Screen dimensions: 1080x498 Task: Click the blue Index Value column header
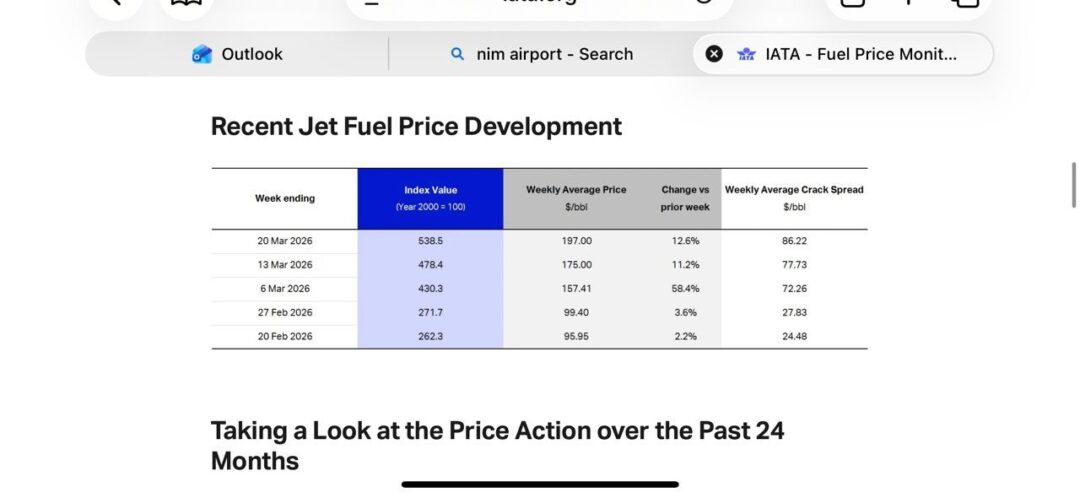point(430,198)
